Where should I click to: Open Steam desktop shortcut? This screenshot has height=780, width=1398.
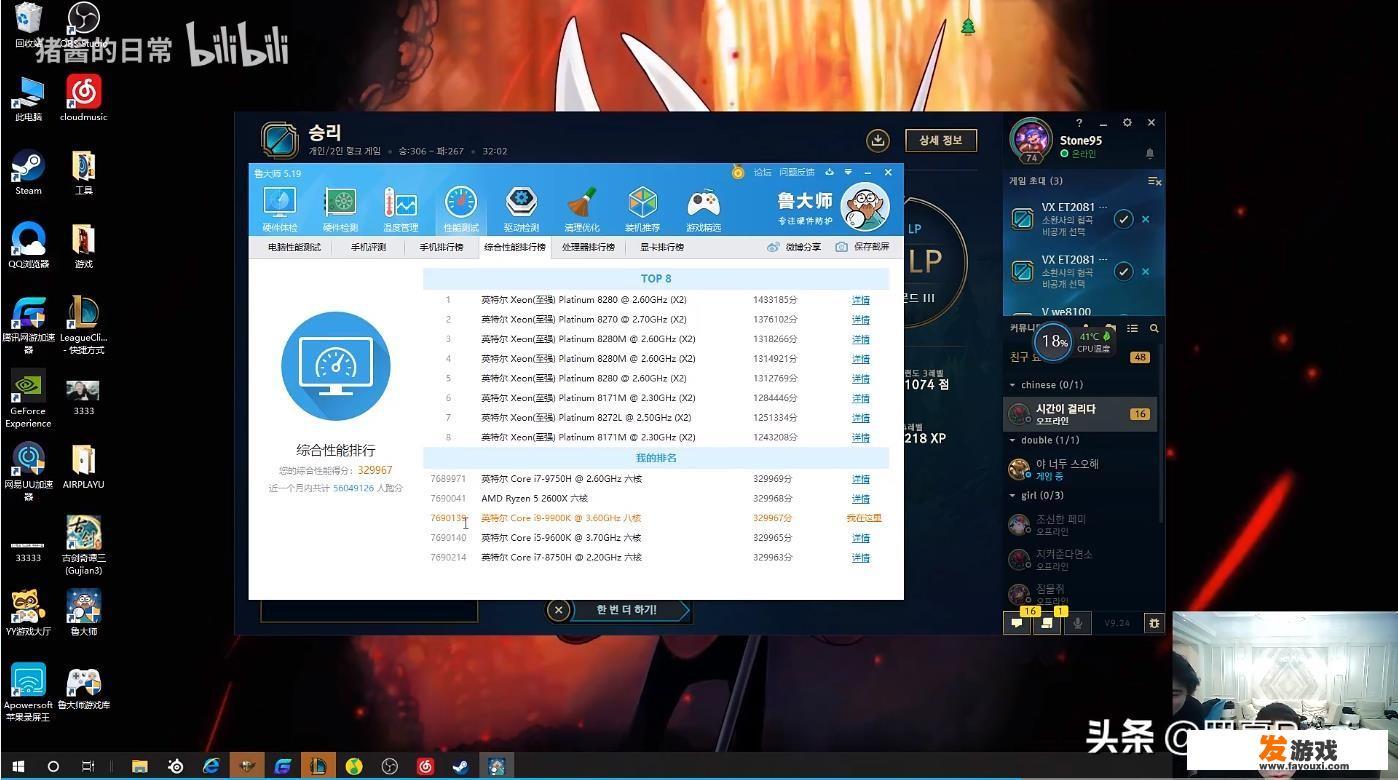point(28,173)
